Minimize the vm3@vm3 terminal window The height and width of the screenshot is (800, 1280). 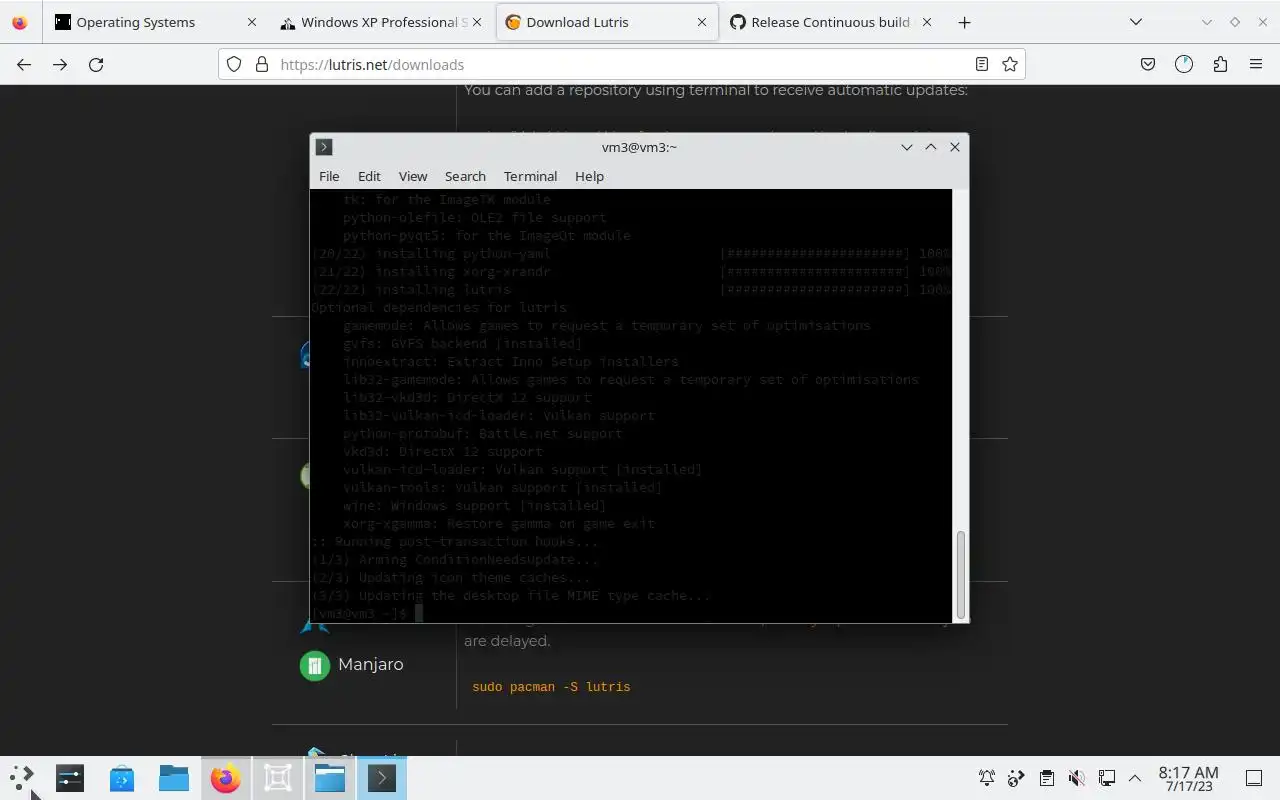[x=907, y=147]
